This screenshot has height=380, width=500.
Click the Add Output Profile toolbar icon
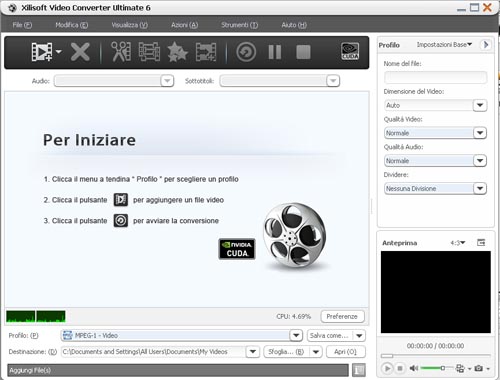pos(206,52)
